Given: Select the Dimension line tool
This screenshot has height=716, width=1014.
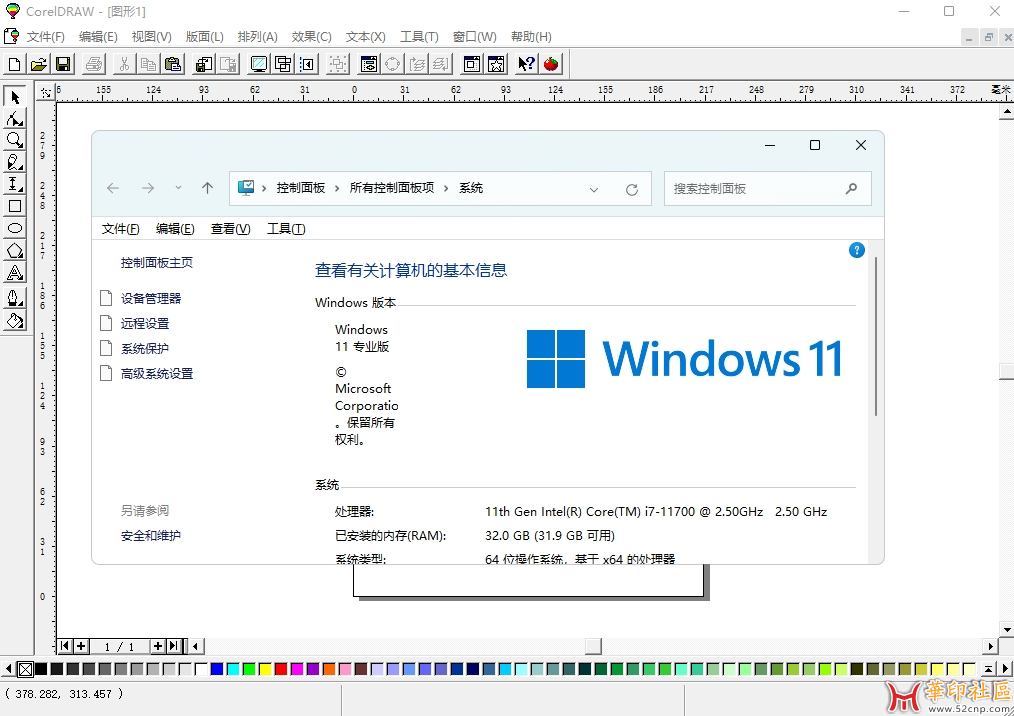Looking at the screenshot, I should (x=15, y=184).
